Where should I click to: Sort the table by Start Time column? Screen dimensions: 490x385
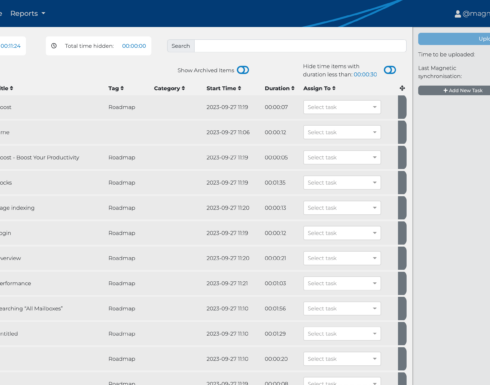(224, 88)
